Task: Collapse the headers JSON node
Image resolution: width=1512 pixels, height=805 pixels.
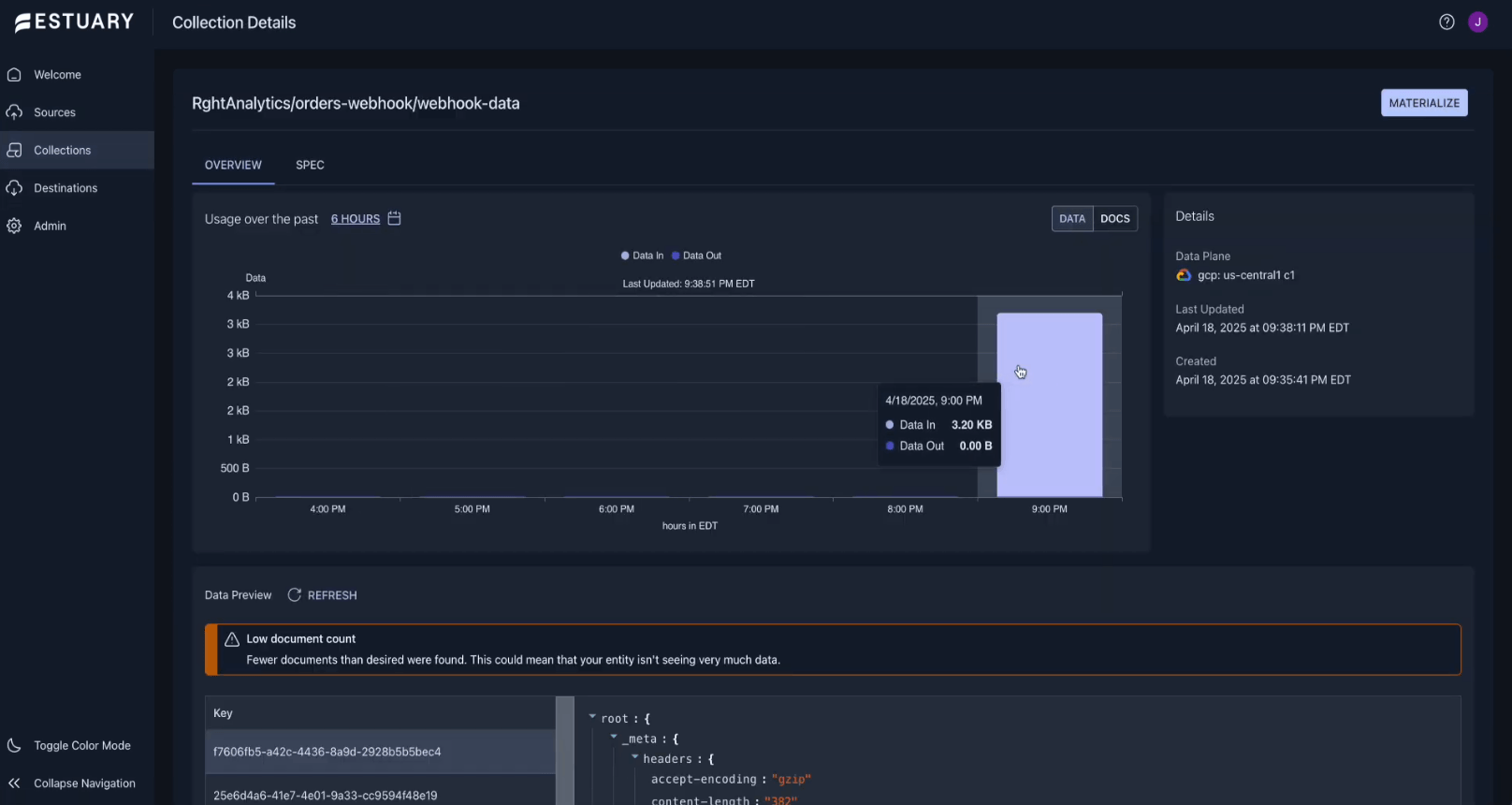Action: [635, 757]
